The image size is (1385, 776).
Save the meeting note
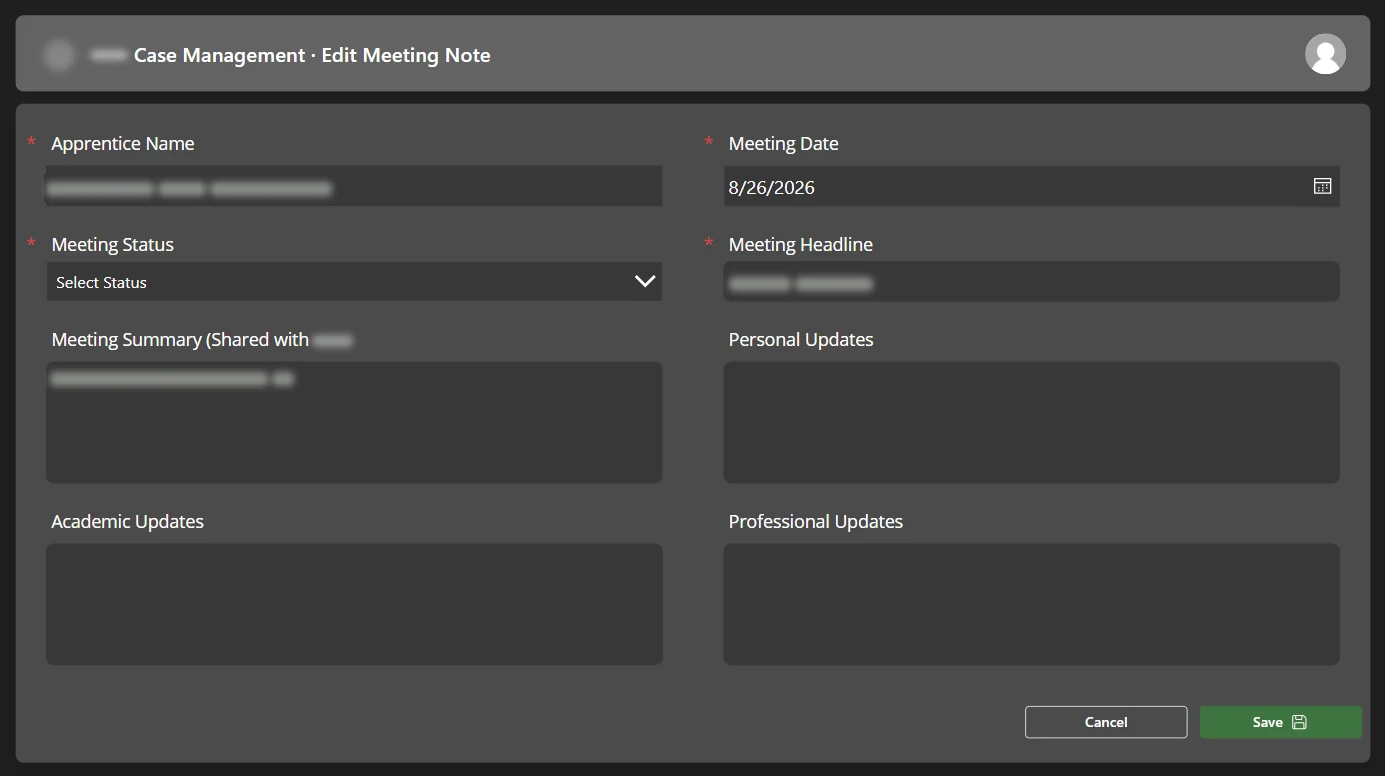[x=1280, y=722]
